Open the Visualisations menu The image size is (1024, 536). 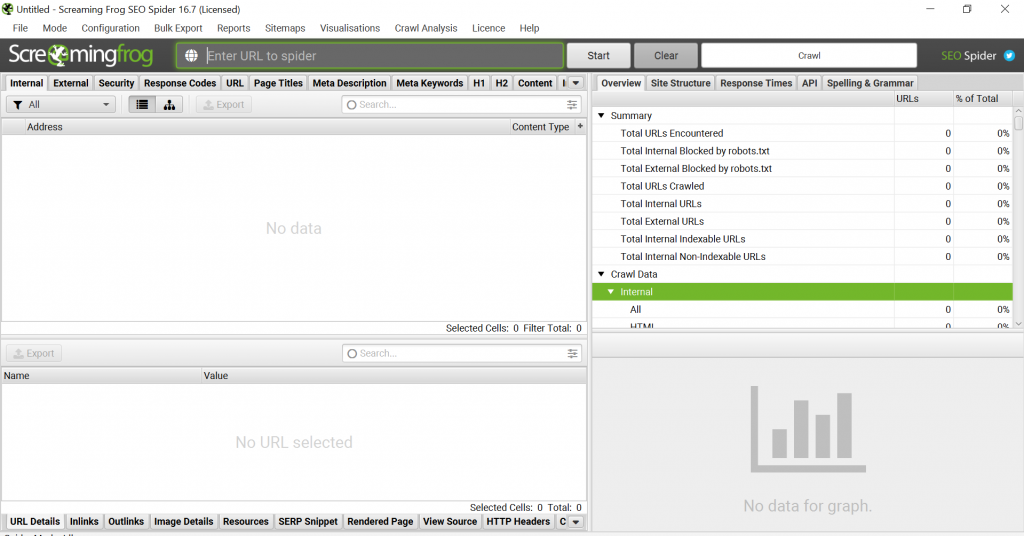[x=350, y=28]
